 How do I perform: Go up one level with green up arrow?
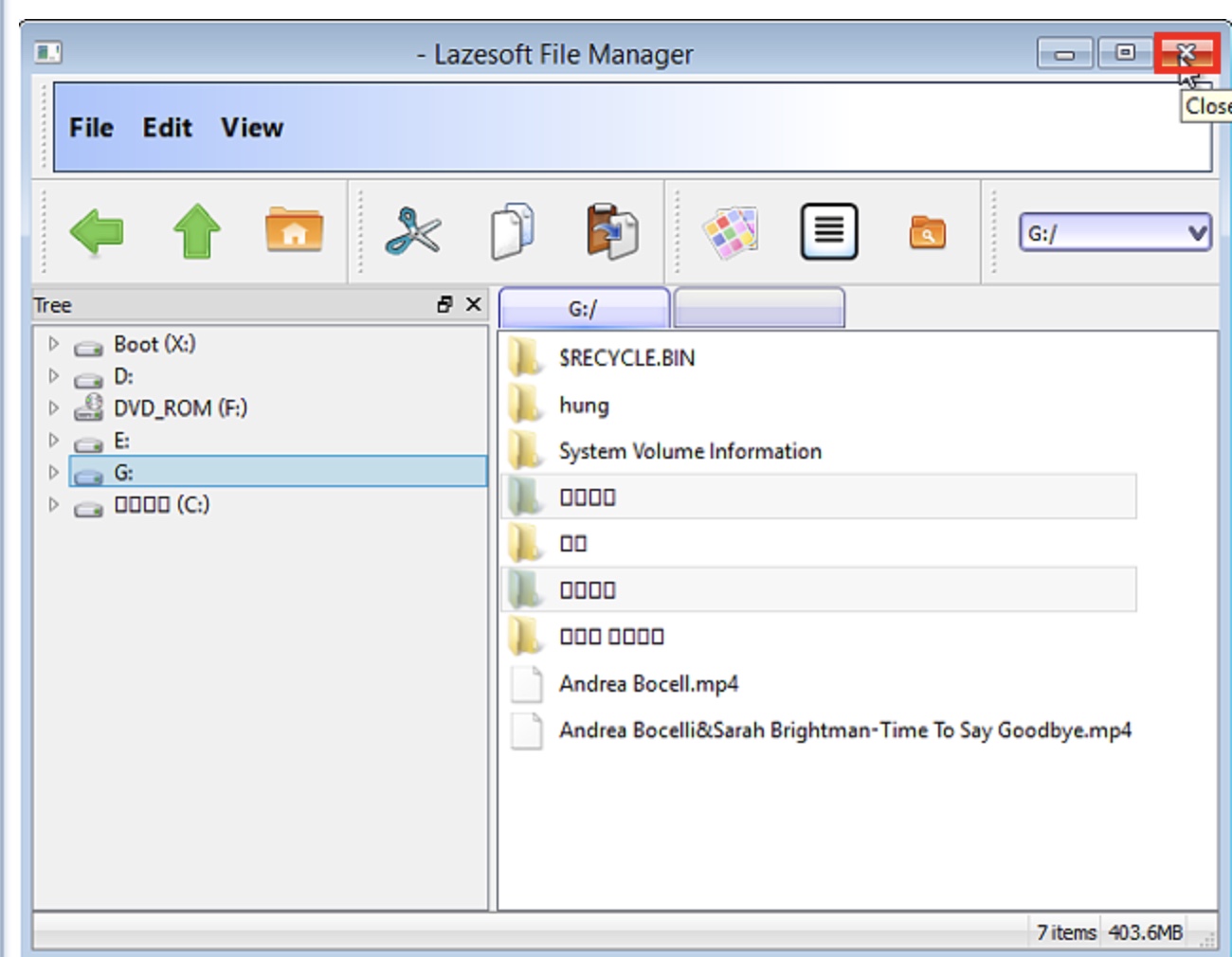[x=196, y=231]
